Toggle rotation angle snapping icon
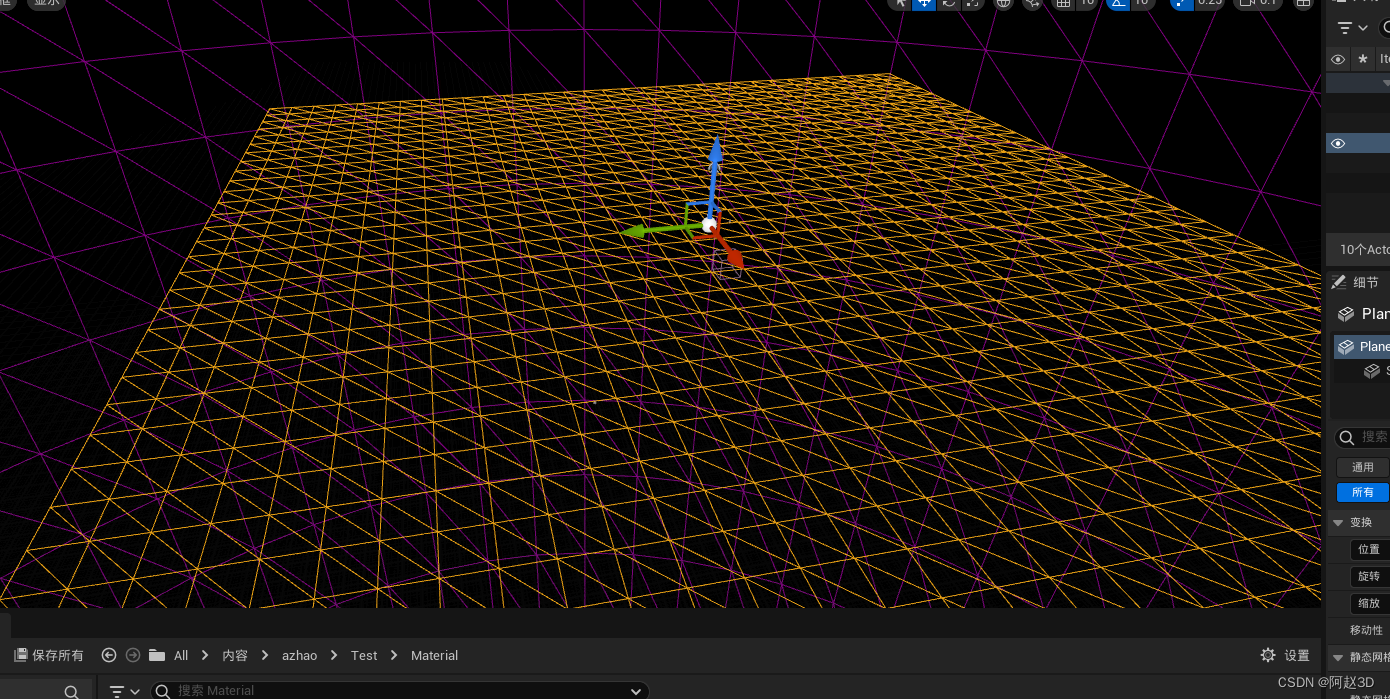Viewport: 1390px width, 699px height. pyautogui.click(x=1117, y=3)
